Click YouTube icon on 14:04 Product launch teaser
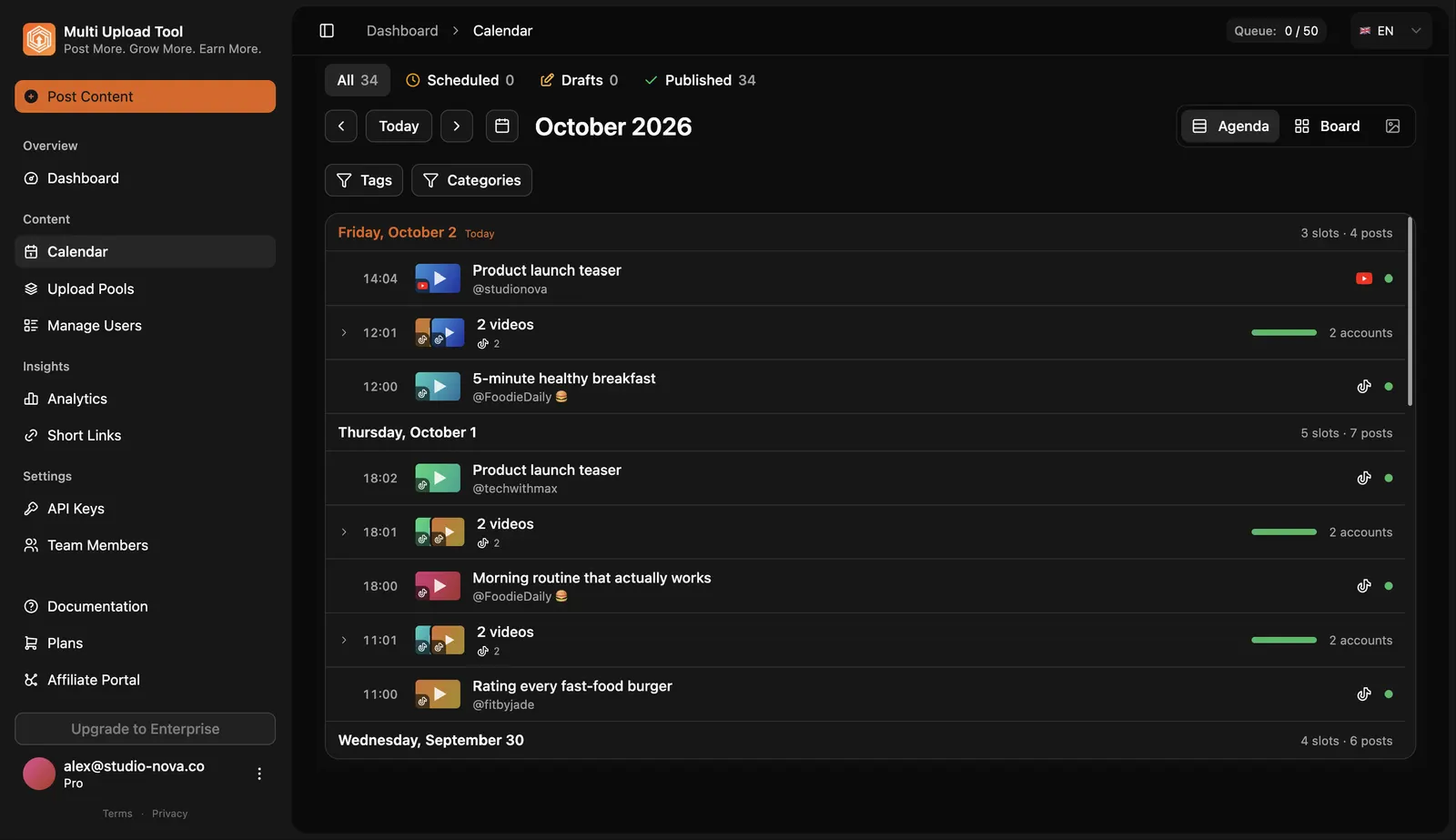Image resolution: width=1456 pixels, height=840 pixels. coord(1364,278)
